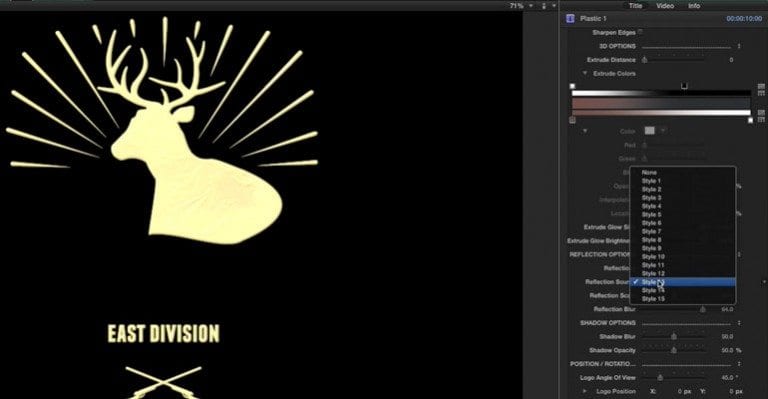Viewport: 768px width, 399px height.
Task: Open the Color swatch dropdown arrow
Action: coord(663,131)
